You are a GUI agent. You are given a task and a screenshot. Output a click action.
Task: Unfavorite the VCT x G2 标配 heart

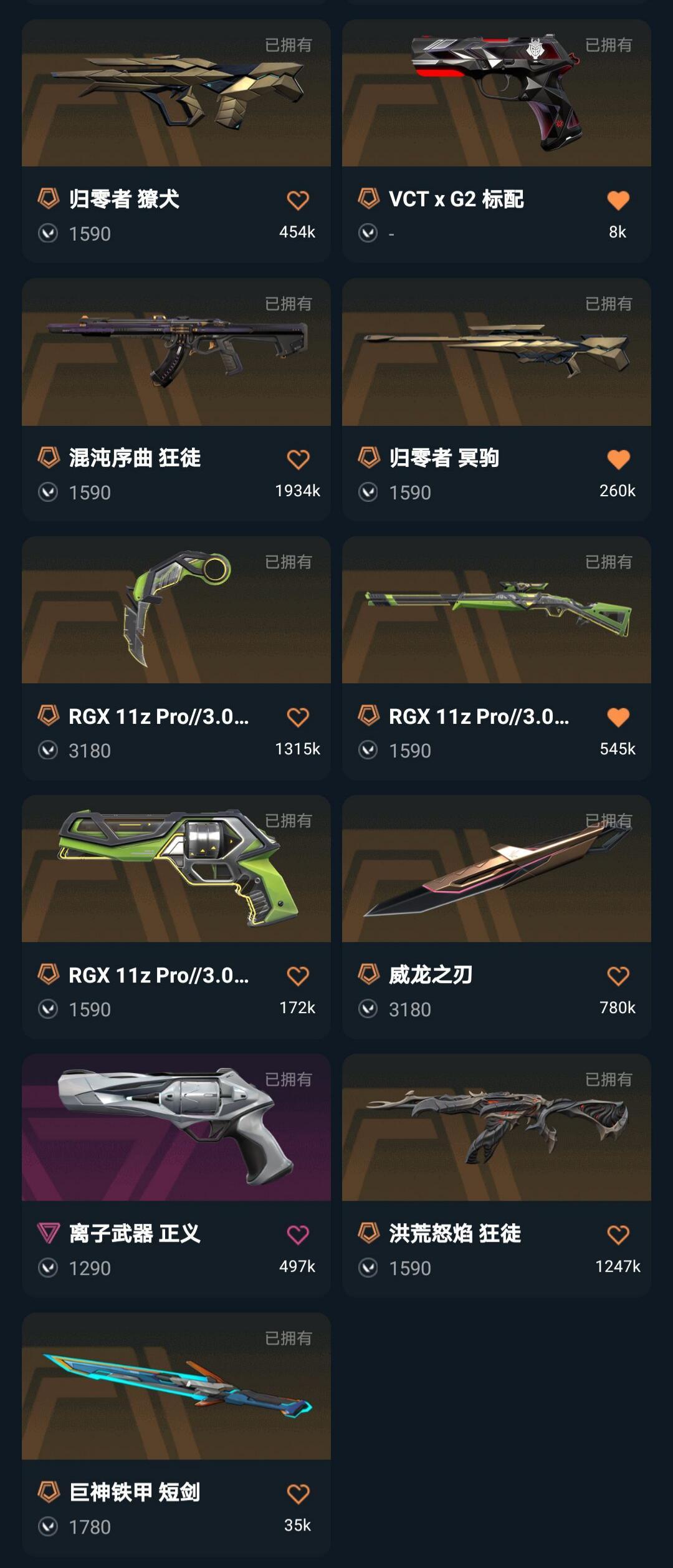pyautogui.click(x=618, y=200)
